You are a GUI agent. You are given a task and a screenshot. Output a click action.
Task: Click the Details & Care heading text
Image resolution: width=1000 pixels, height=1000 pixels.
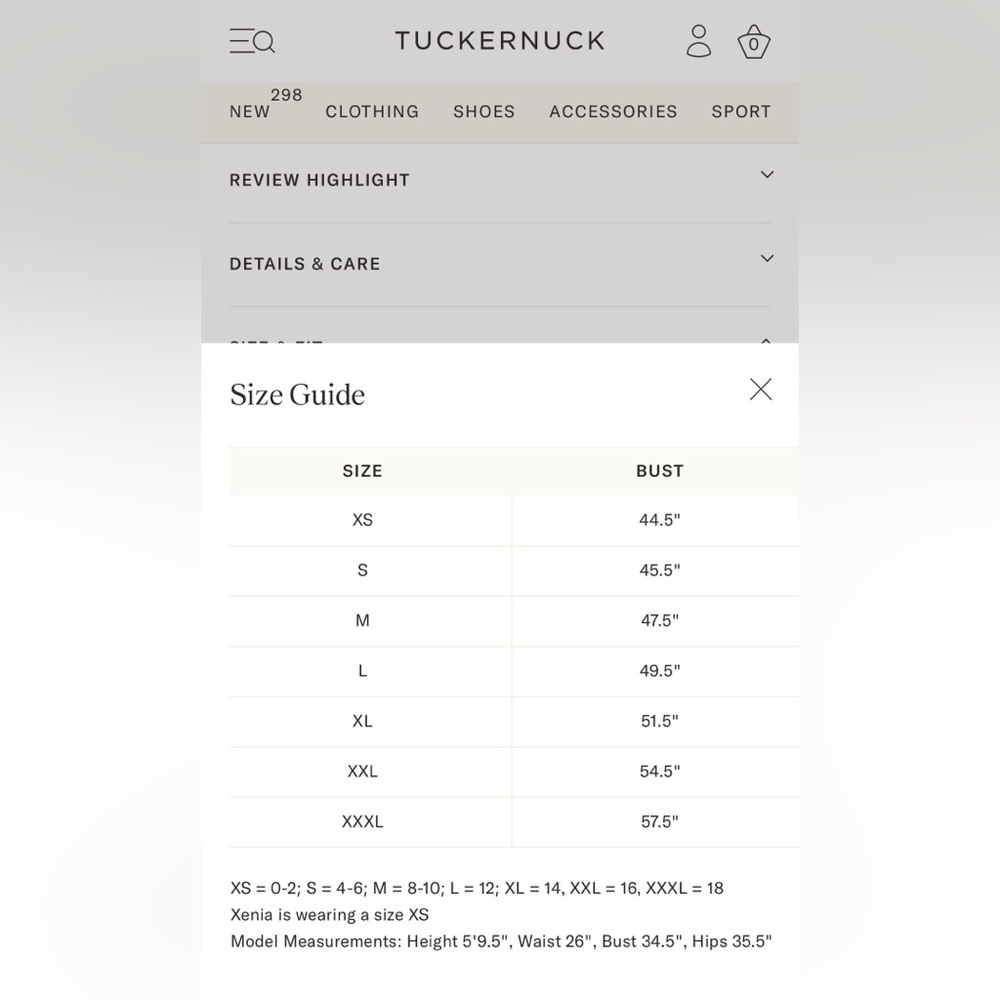coord(305,264)
